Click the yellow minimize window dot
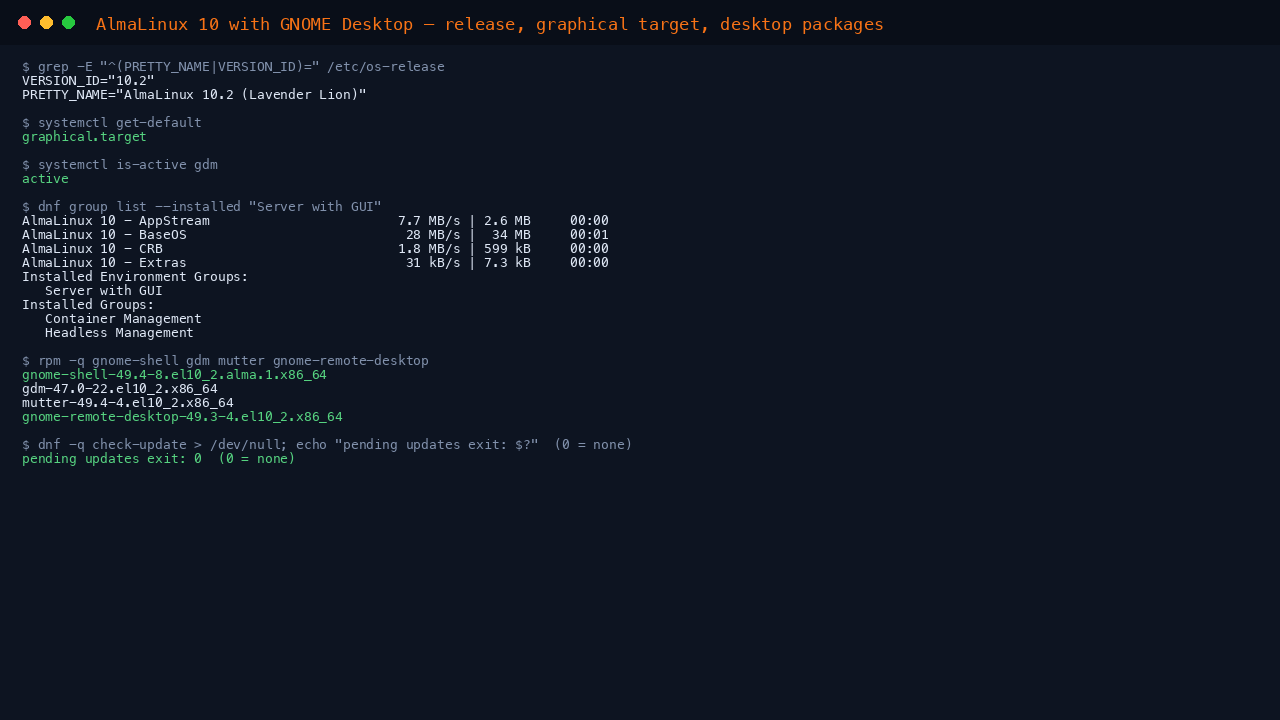Screen dimensions: 1280x720 point(46,23)
